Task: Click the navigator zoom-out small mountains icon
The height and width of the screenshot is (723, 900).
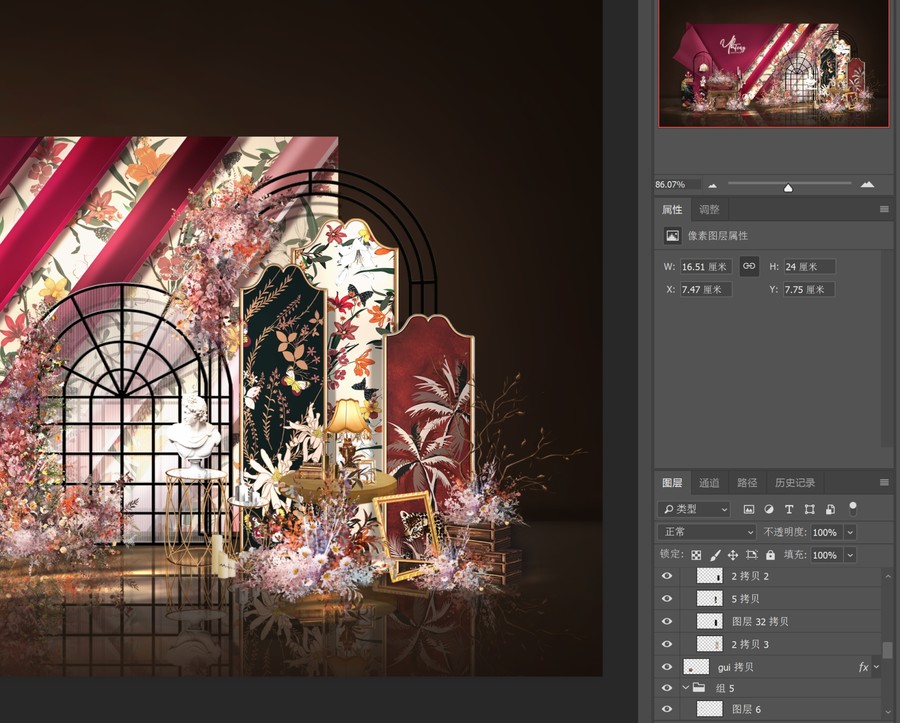Action: click(x=712, y=185)
